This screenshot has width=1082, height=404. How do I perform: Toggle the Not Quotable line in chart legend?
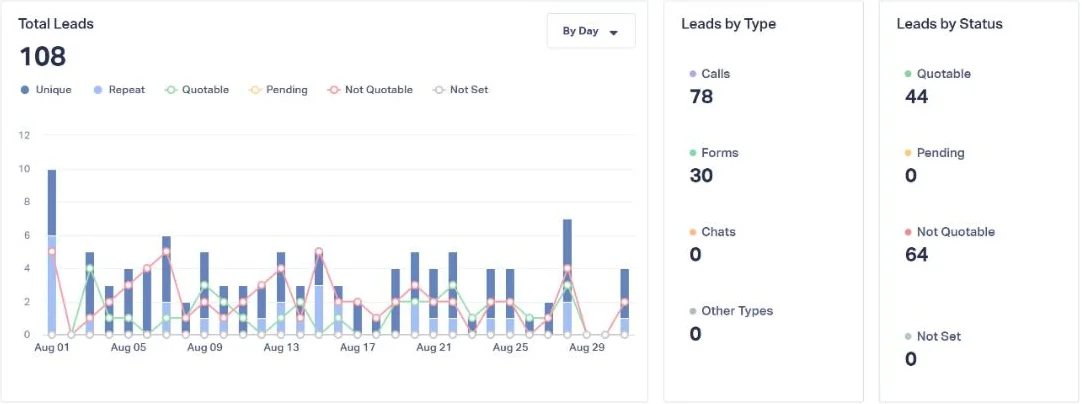370,90
